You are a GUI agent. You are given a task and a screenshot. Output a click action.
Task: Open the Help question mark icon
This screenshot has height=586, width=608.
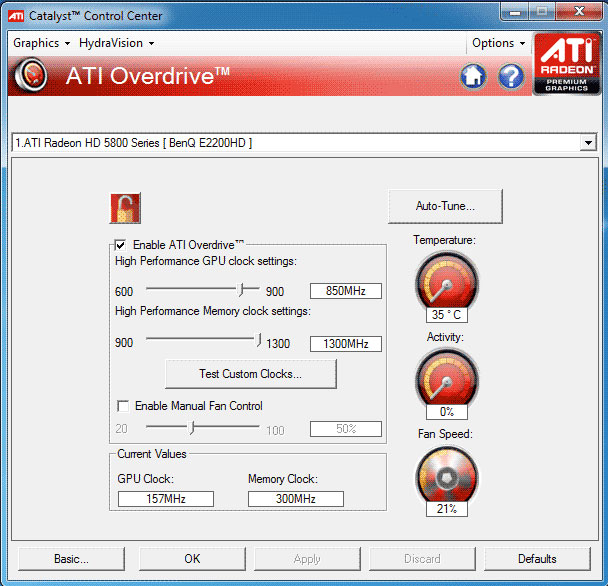tap(511, 76)
